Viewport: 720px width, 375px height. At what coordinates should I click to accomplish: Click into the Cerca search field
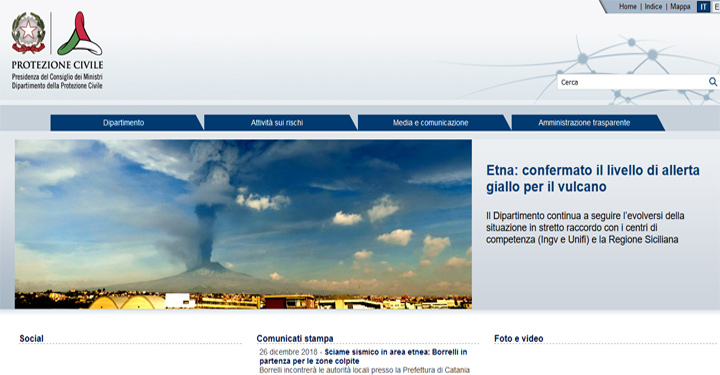tap(633, 82)
